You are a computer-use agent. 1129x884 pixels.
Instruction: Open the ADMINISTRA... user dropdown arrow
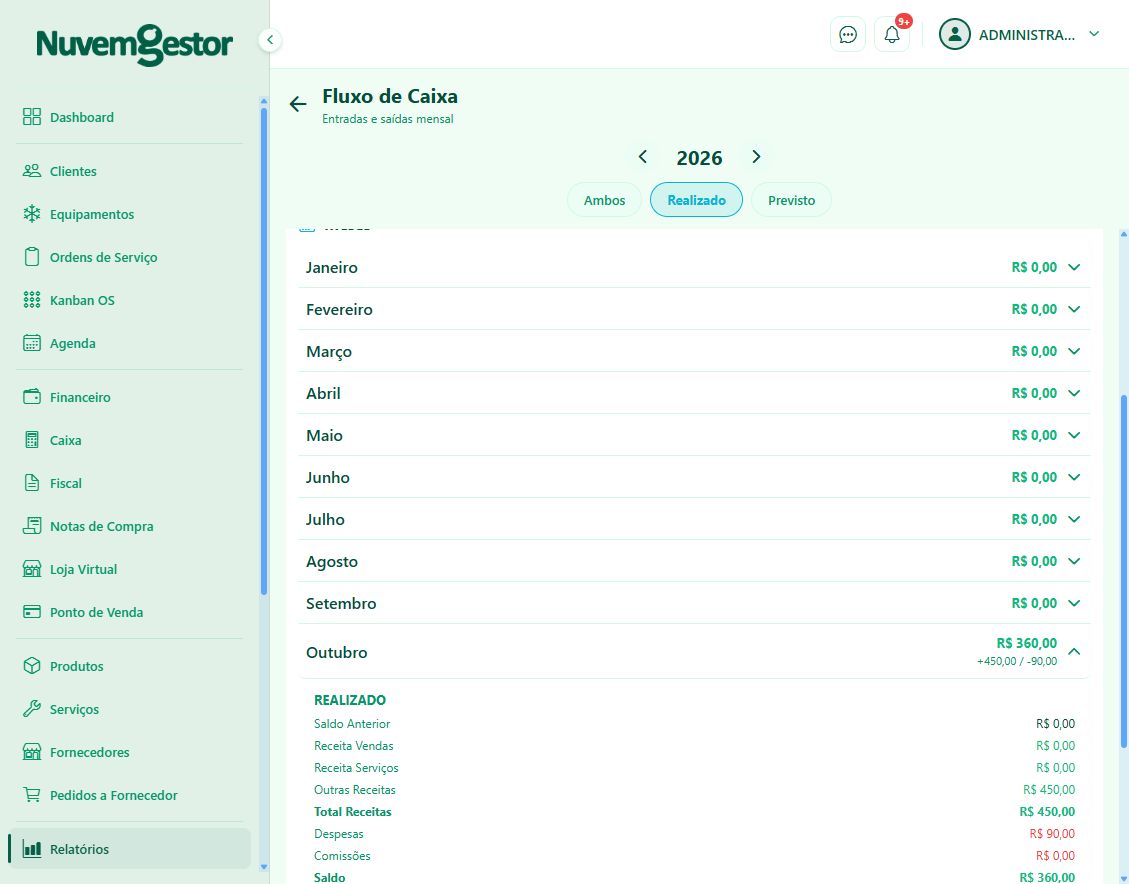click(x=1094, y=34)
